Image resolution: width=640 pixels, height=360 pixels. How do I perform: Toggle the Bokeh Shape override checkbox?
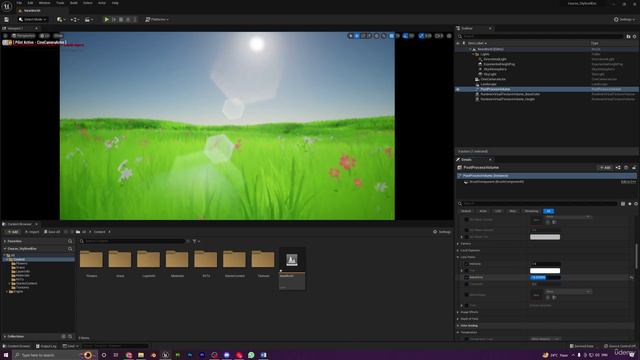[466, 295]
